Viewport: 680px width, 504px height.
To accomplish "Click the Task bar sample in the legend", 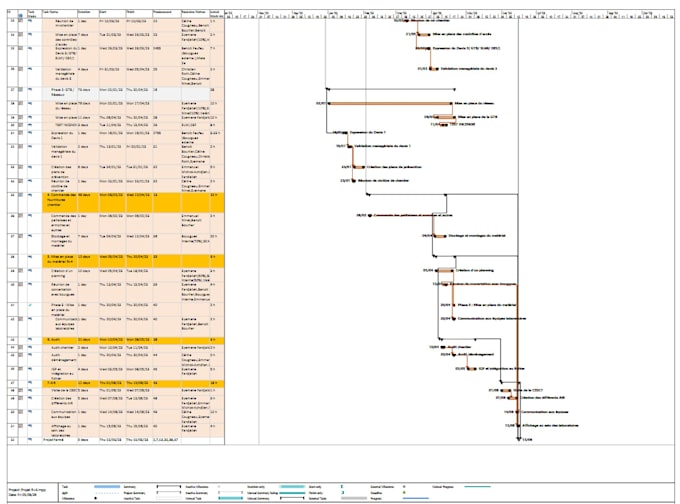I will [x=107, y=487].
